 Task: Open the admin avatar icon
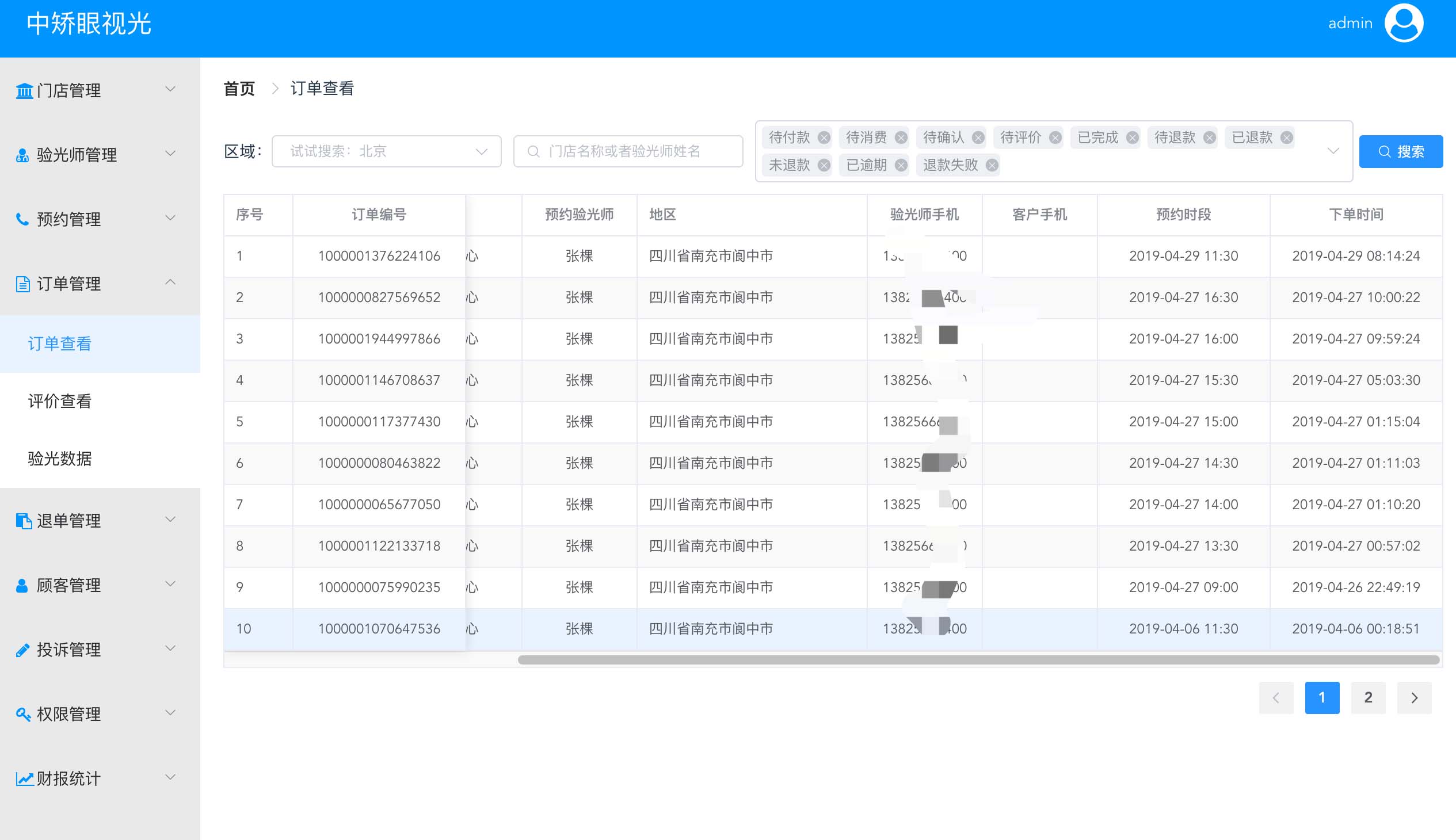click(1404, 23)
